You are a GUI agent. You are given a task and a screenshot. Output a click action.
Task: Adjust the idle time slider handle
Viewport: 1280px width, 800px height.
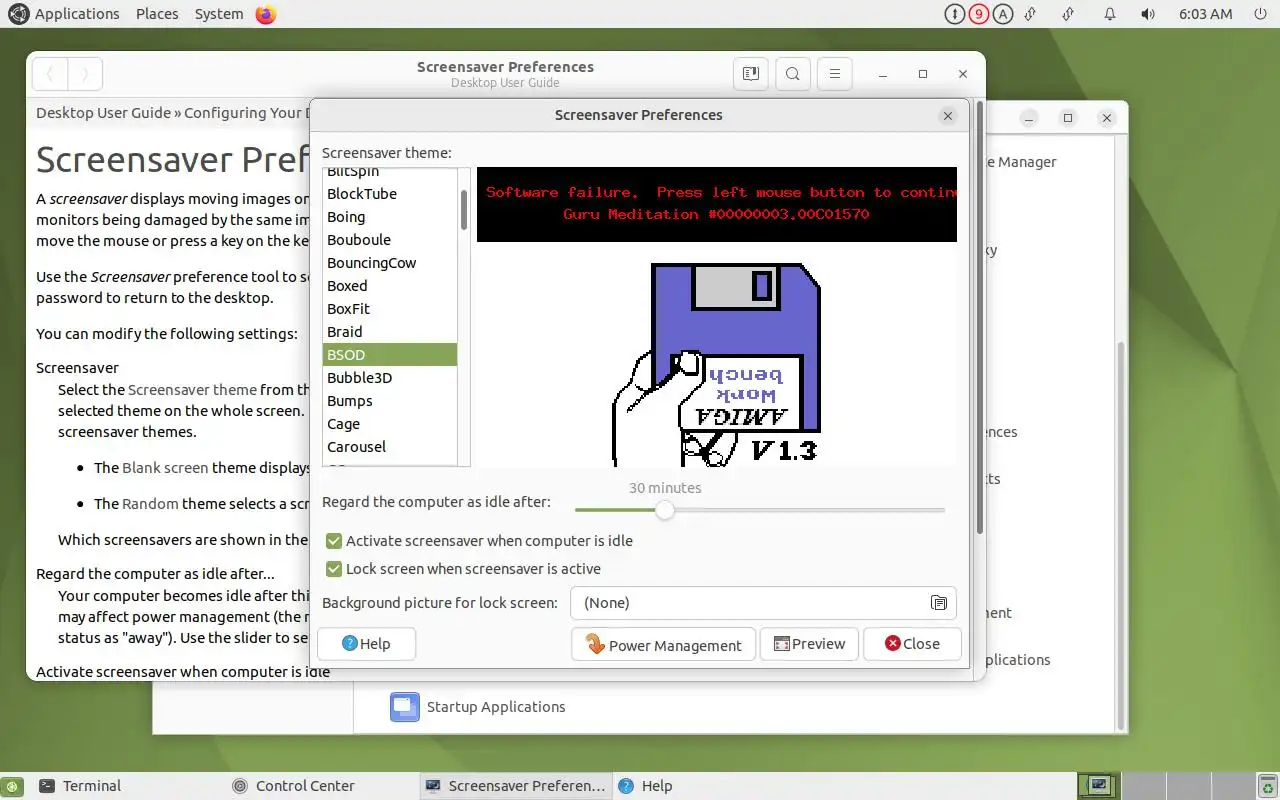[x=665, y=510]
